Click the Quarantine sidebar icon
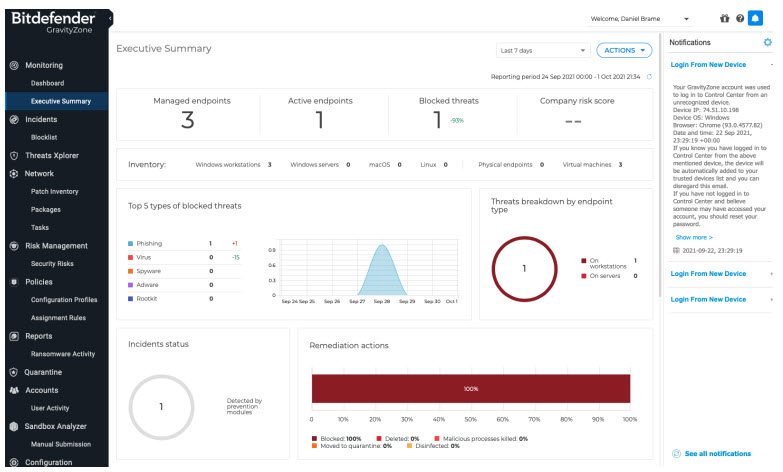Screen dimensions: 783x472 click(14, 372)
